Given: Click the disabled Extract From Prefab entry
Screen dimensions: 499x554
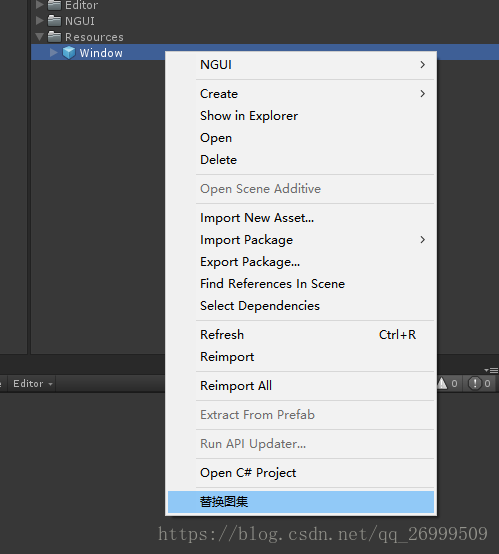Looking at the screenshot, I should click(x=301, y=415).
